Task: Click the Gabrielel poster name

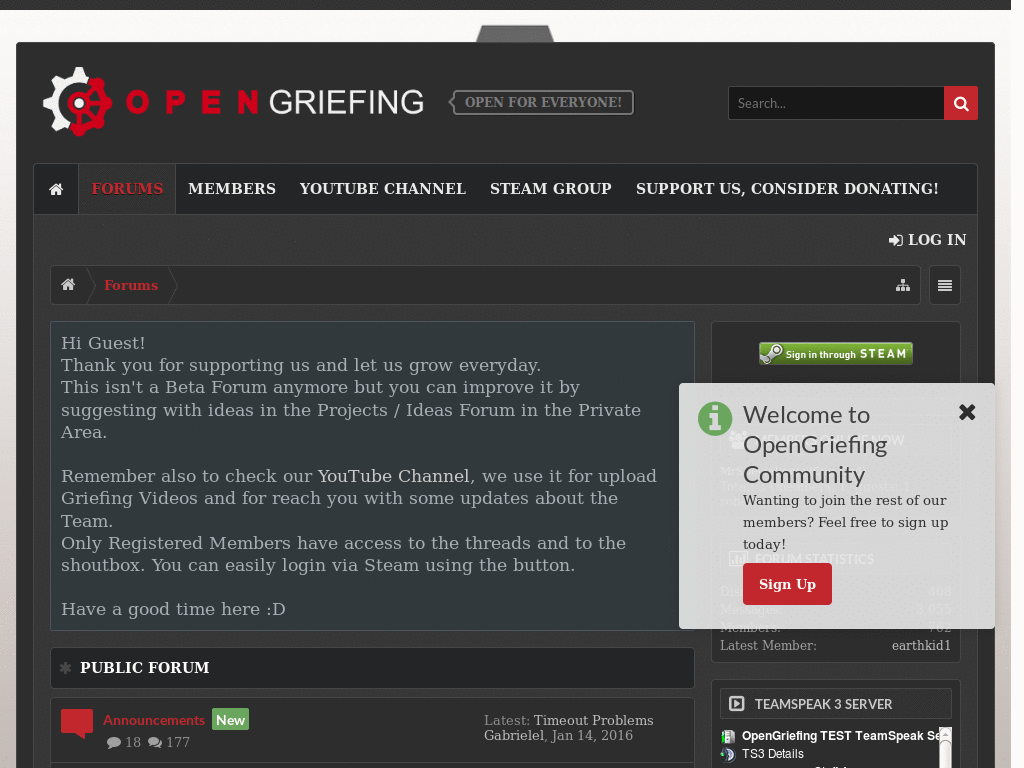Action: (x=514, y=736)
